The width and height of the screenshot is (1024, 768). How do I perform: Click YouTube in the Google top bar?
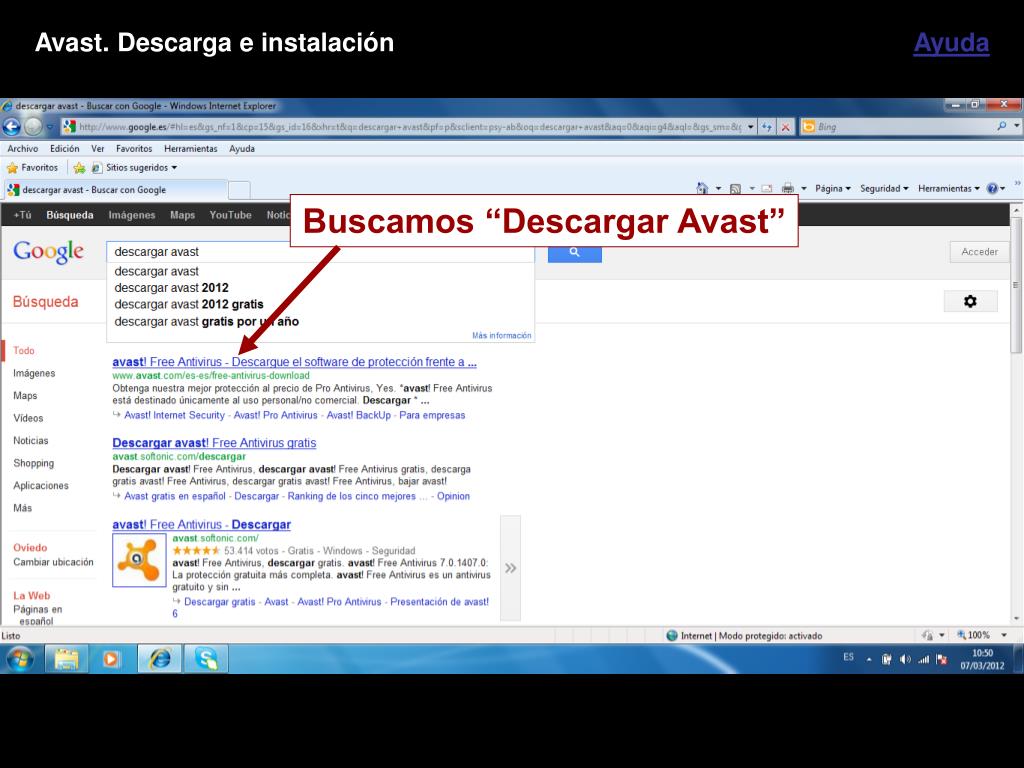[231, 215]
